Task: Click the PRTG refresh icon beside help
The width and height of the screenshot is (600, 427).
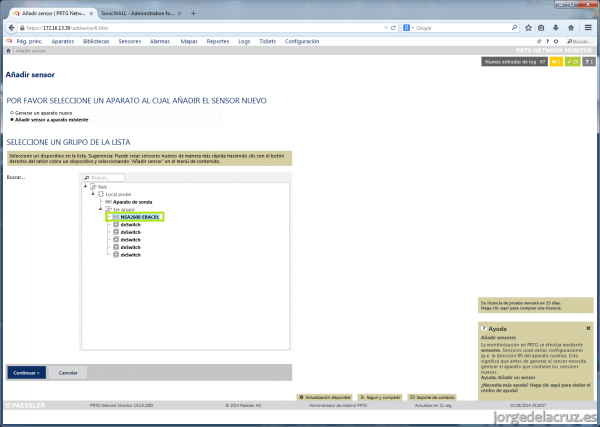Action: tap(539, 41)
